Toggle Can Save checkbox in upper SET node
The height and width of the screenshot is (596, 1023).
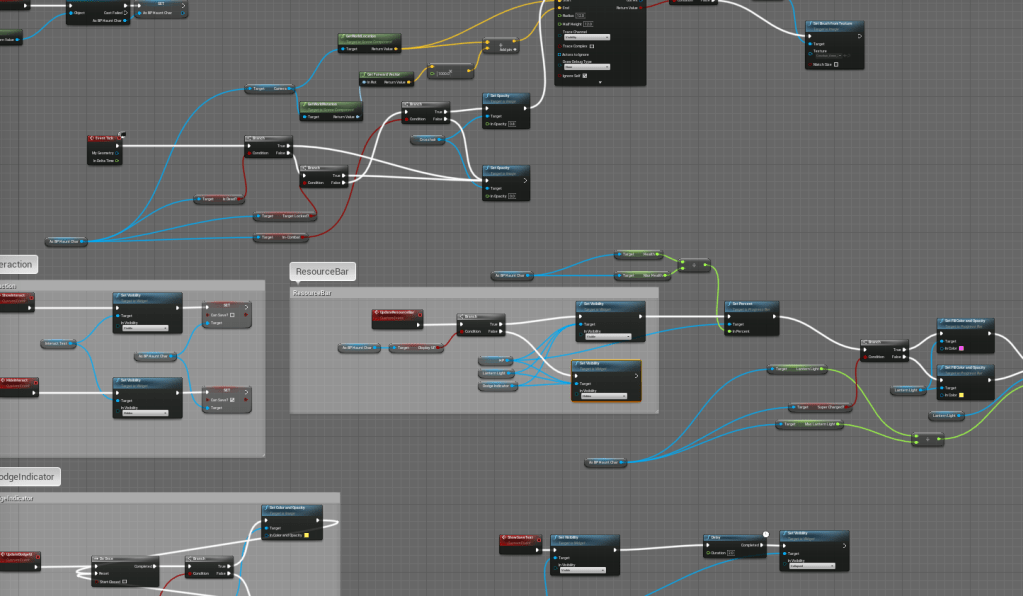click(x=232, y=313)
